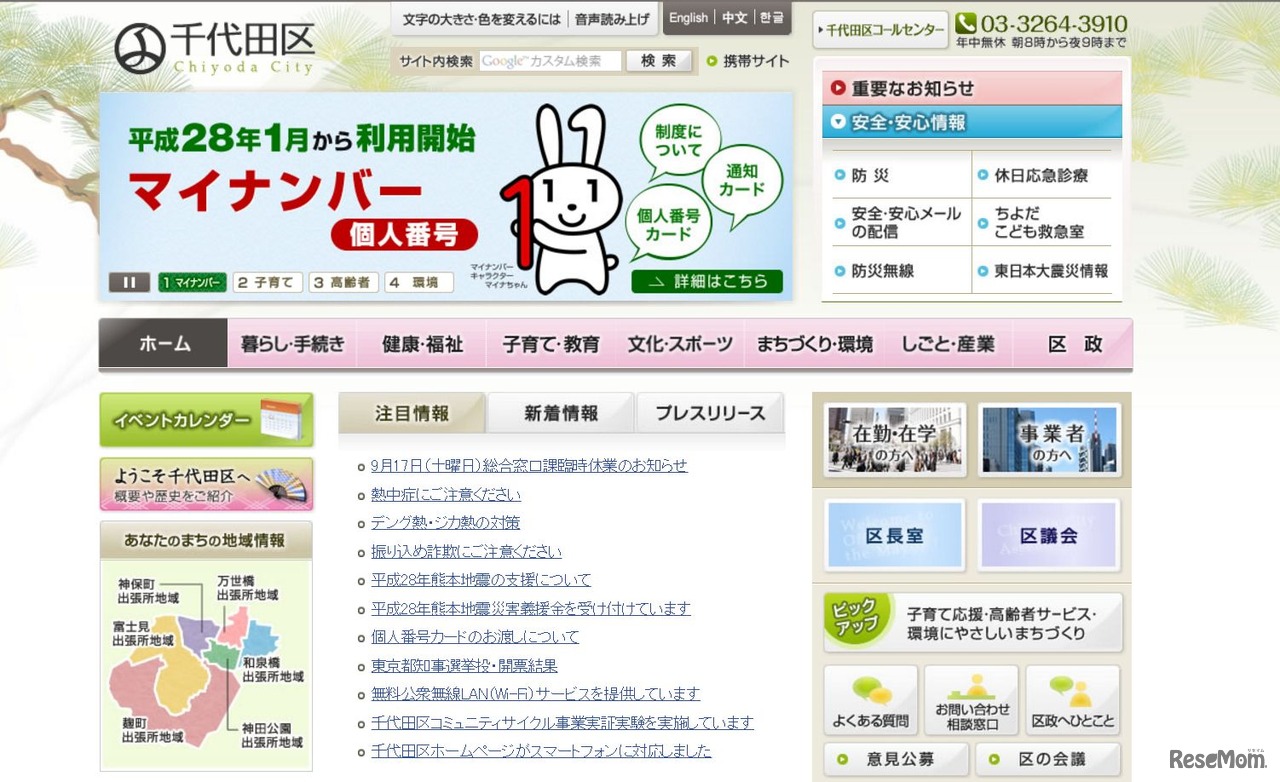Open 暮らし・手続き navigation menu
This screenshot has height=782, width=1280.
[x=292, y=344]
